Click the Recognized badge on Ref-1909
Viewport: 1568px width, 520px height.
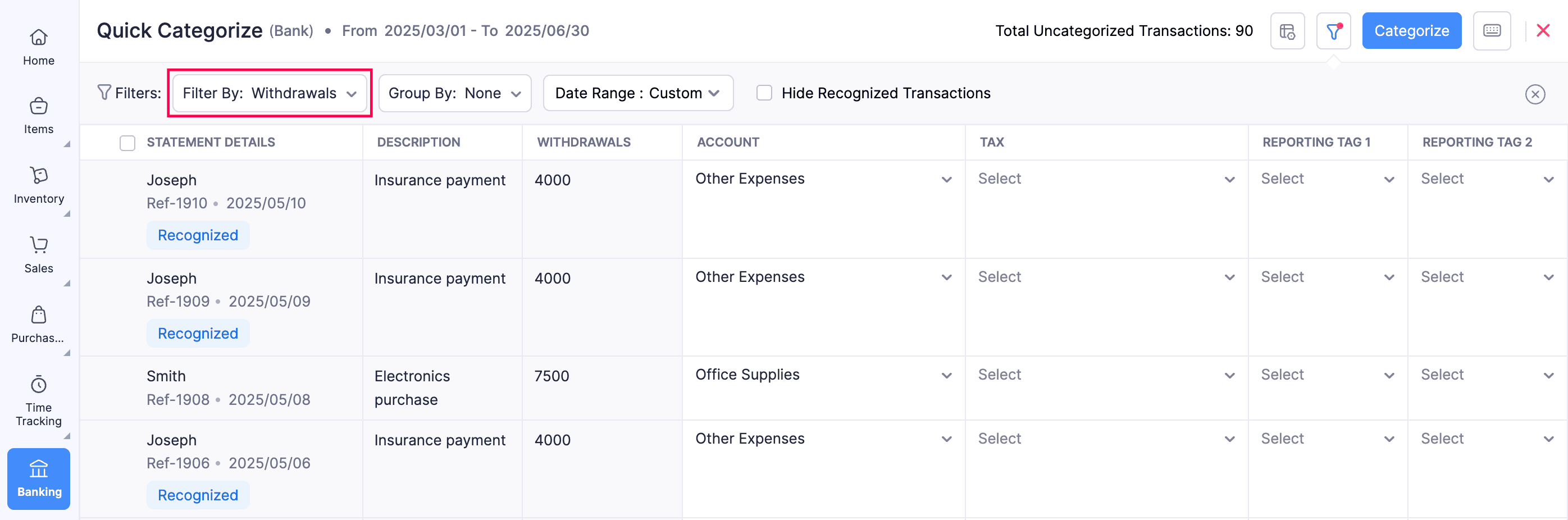coord(198,333)
